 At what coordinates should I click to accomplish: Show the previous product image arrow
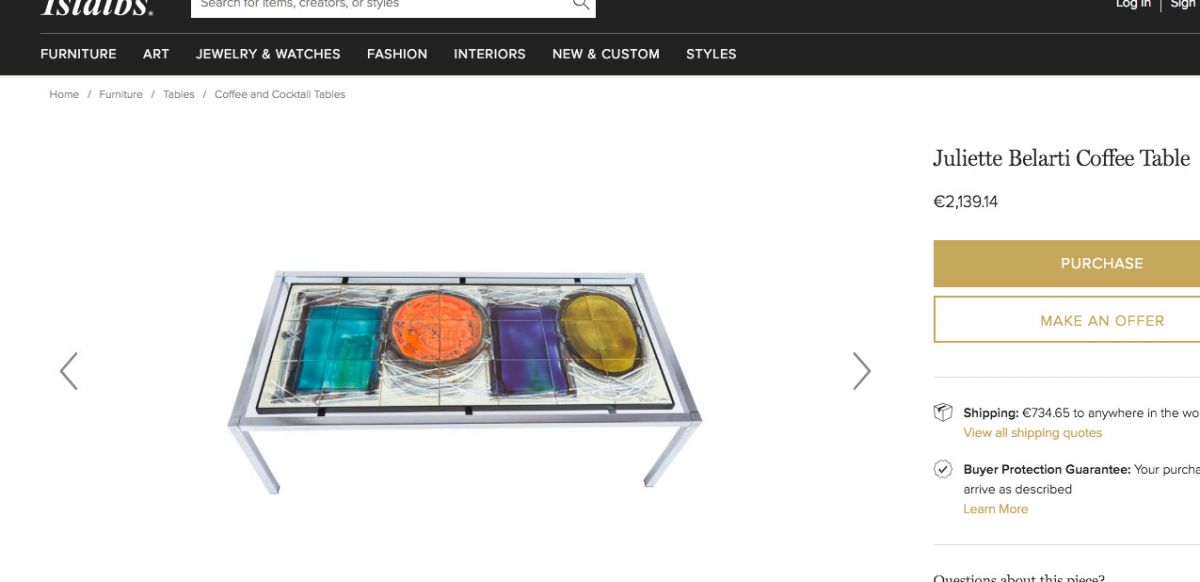[x=68, y=371]
